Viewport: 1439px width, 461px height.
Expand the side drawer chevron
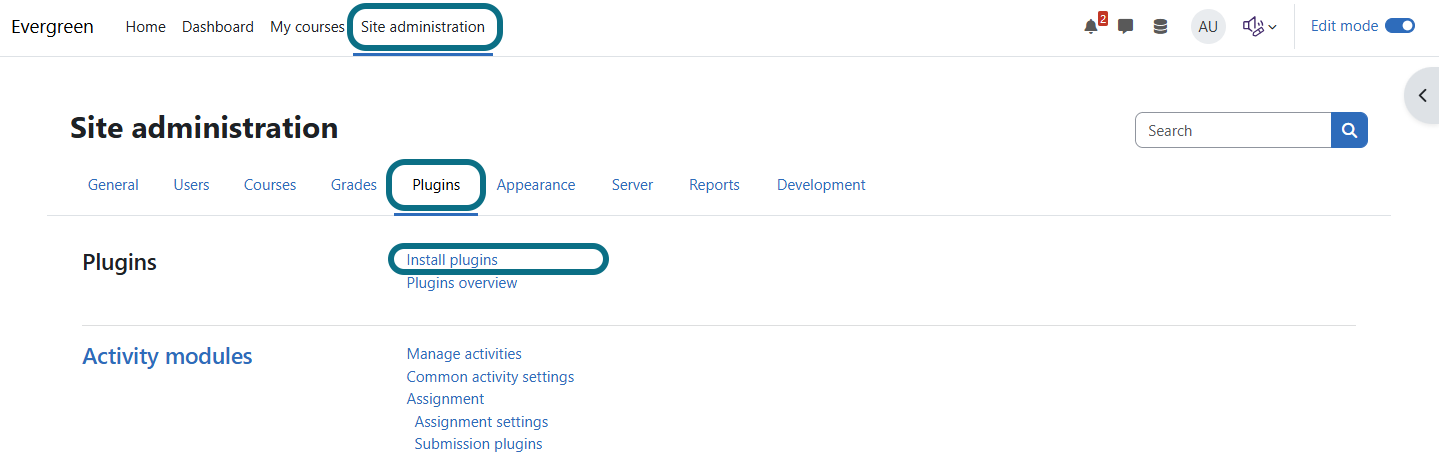tap(1422, 96)
